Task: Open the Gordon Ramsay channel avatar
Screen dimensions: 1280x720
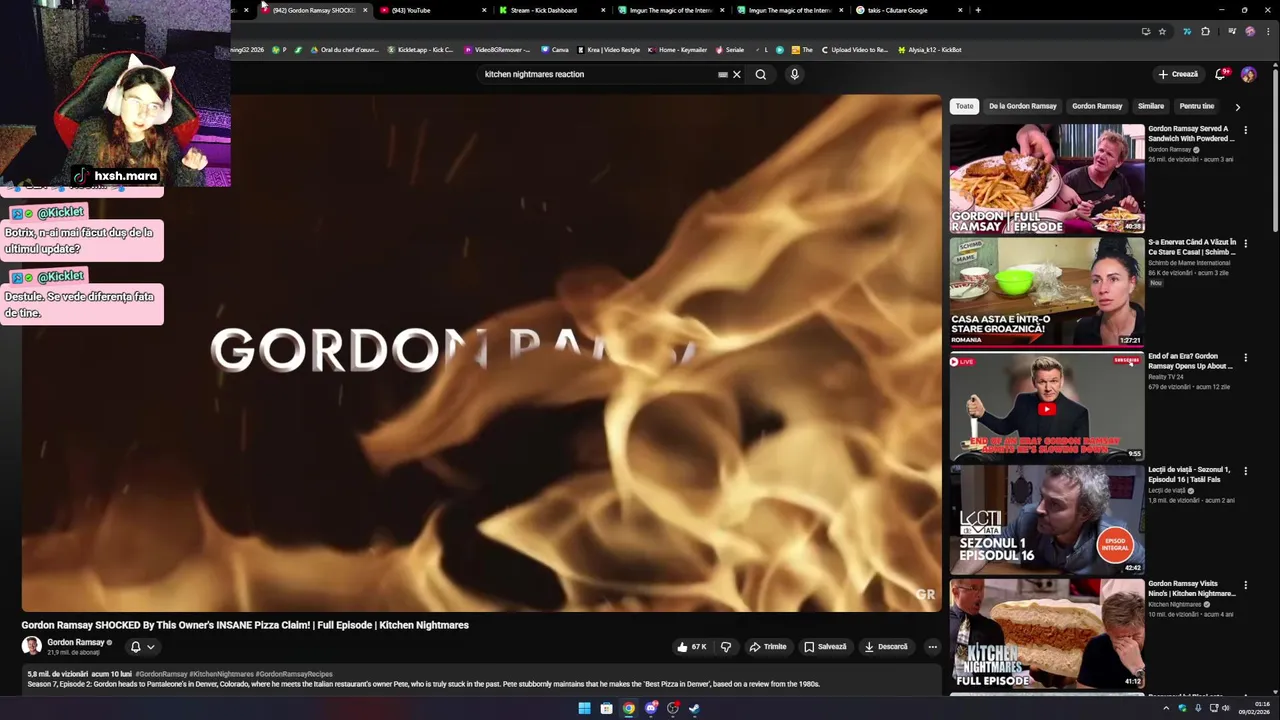Action: click(x=32, y=646)
